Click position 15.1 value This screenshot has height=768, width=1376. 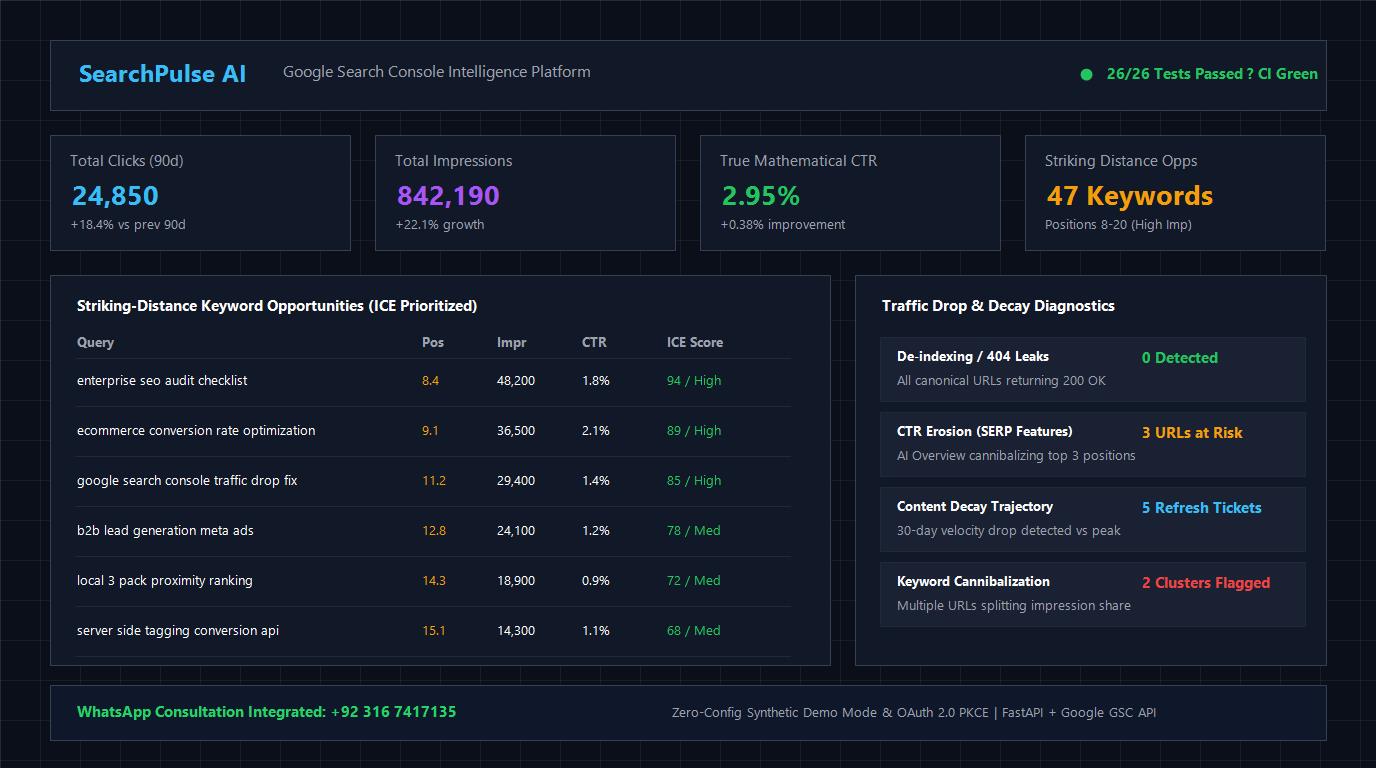click(x=434, y=631)
